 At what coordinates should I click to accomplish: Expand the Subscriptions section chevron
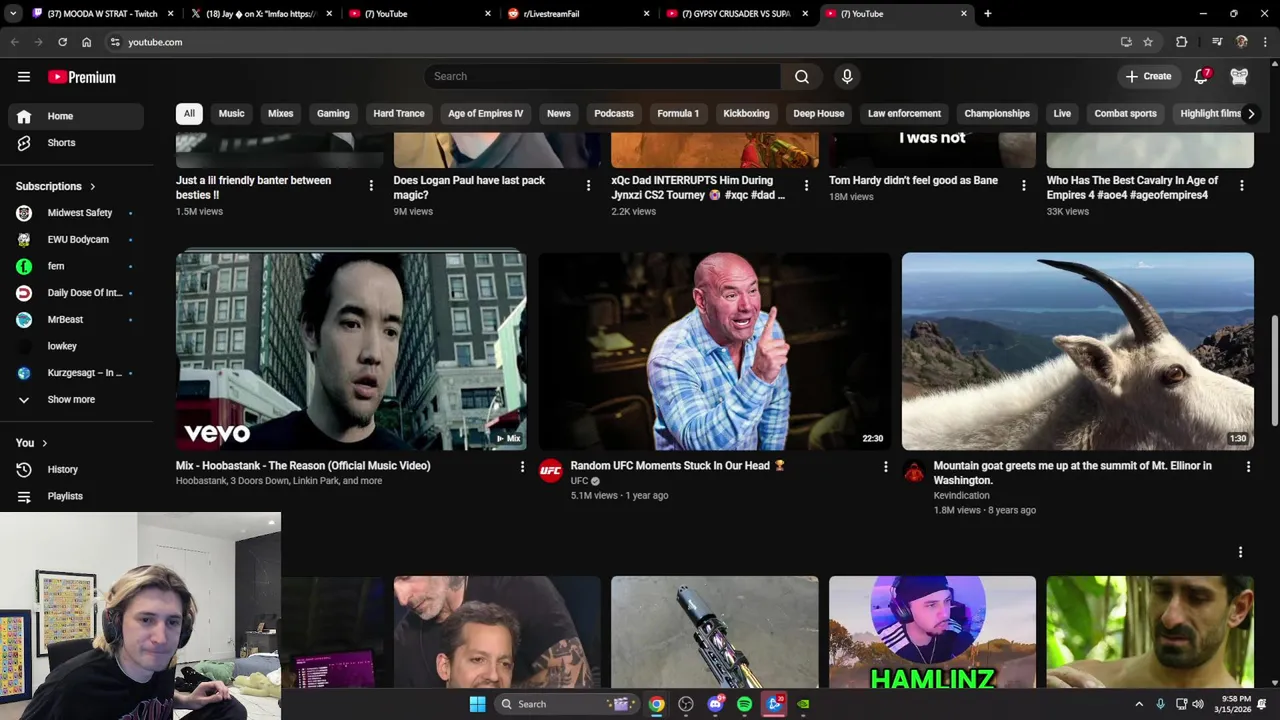(93, 187)
